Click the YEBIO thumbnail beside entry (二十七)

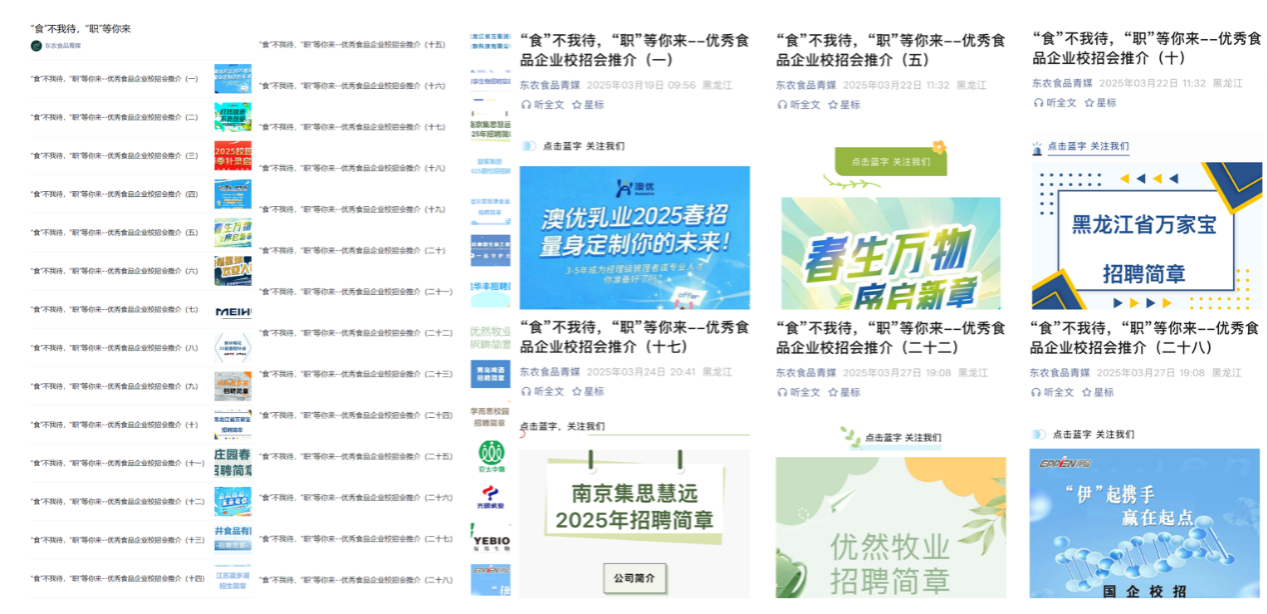click(490, 539)
